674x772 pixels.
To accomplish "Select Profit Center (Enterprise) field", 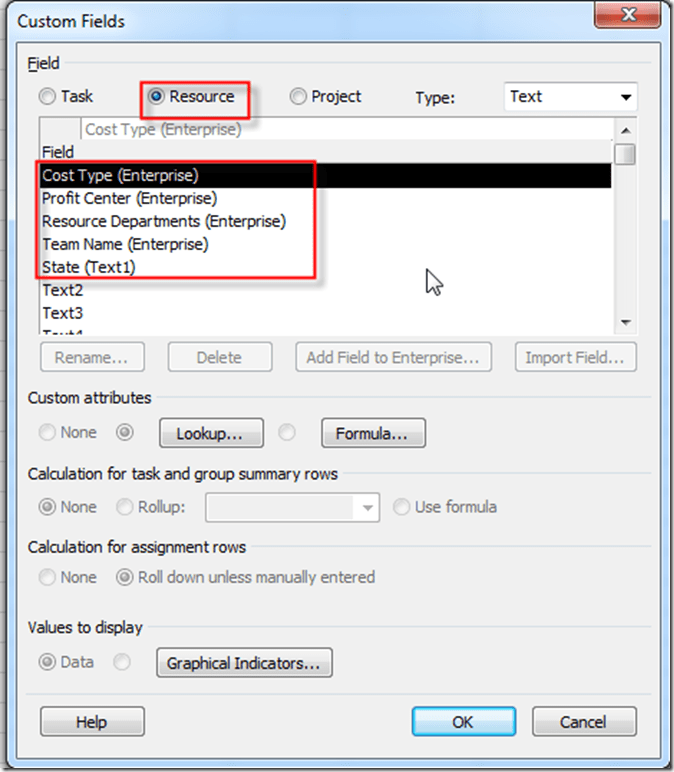I will pyautogui.click(x=129, y=198).
